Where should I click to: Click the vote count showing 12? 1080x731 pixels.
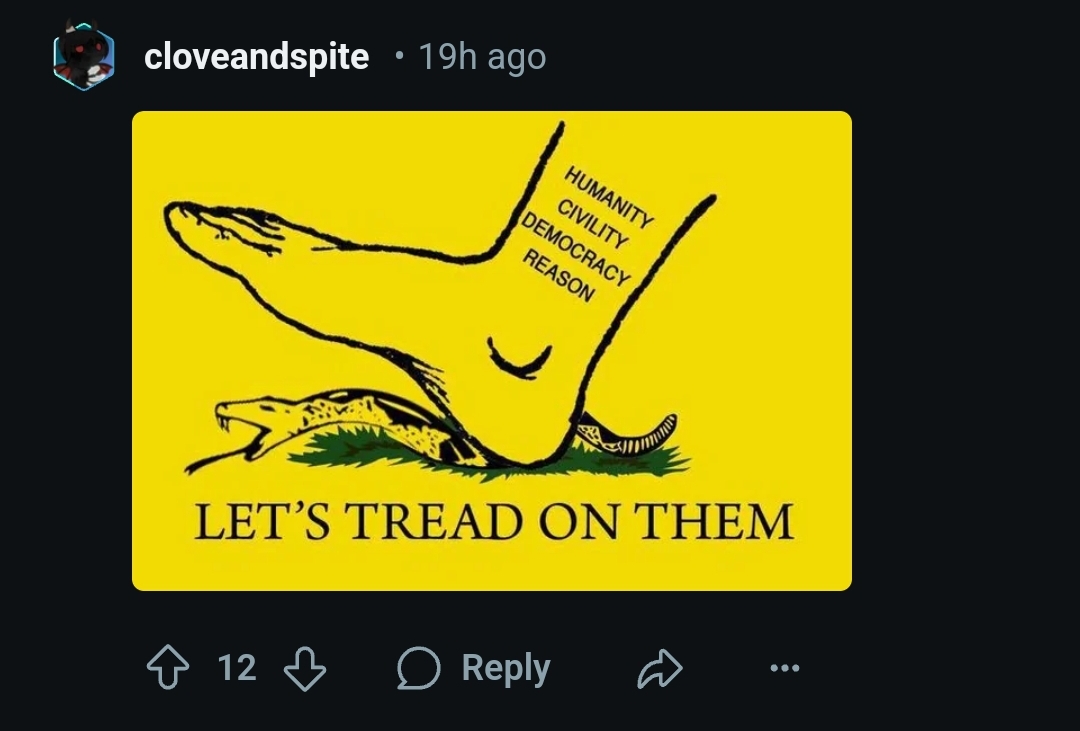tap(237, 668)
